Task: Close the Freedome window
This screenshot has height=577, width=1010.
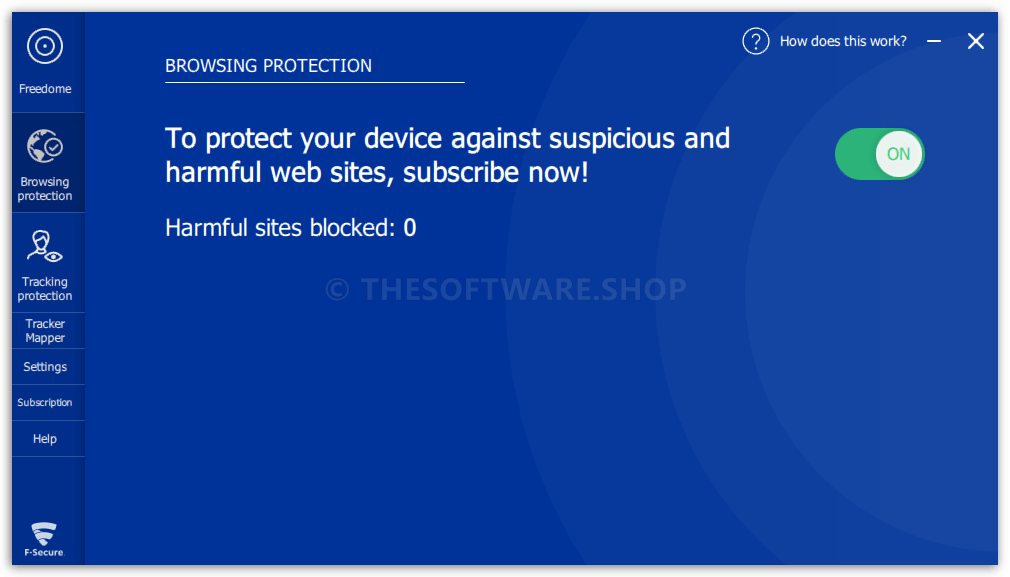Action: click(x=976, y=41)
